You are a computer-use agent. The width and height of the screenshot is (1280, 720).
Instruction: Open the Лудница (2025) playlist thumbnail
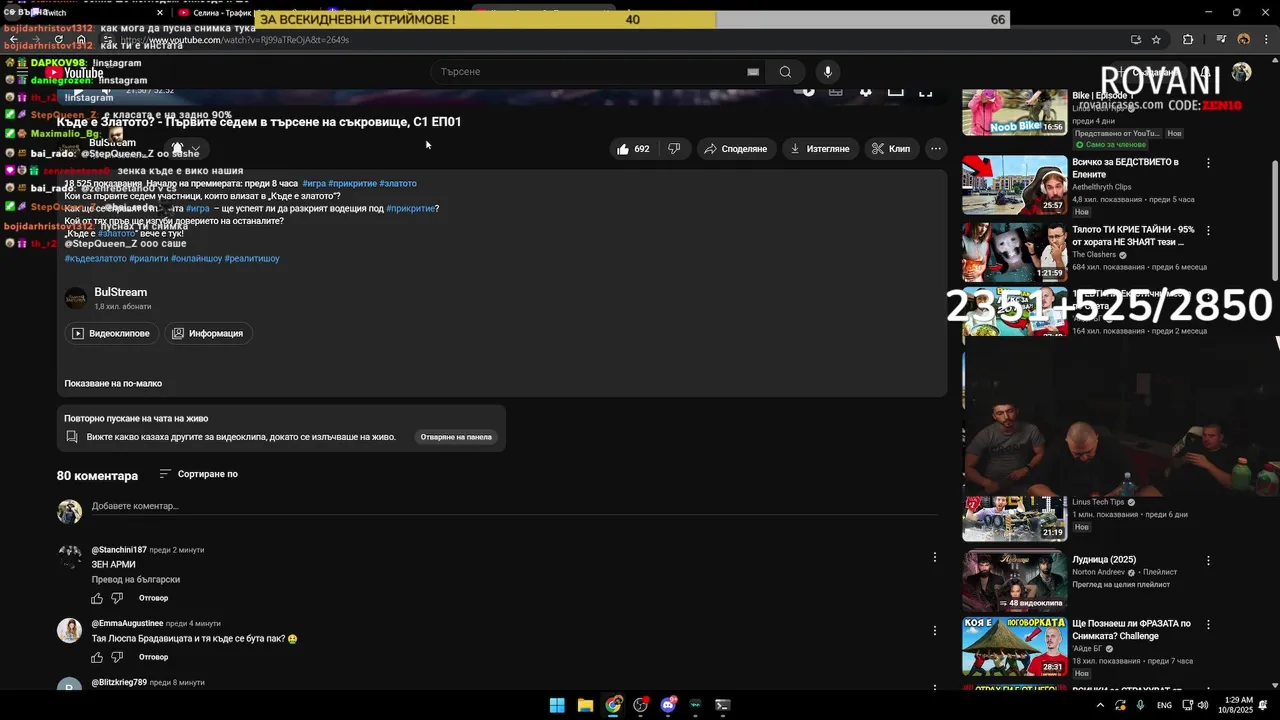pyautogui.click(x=1015, y=580)
